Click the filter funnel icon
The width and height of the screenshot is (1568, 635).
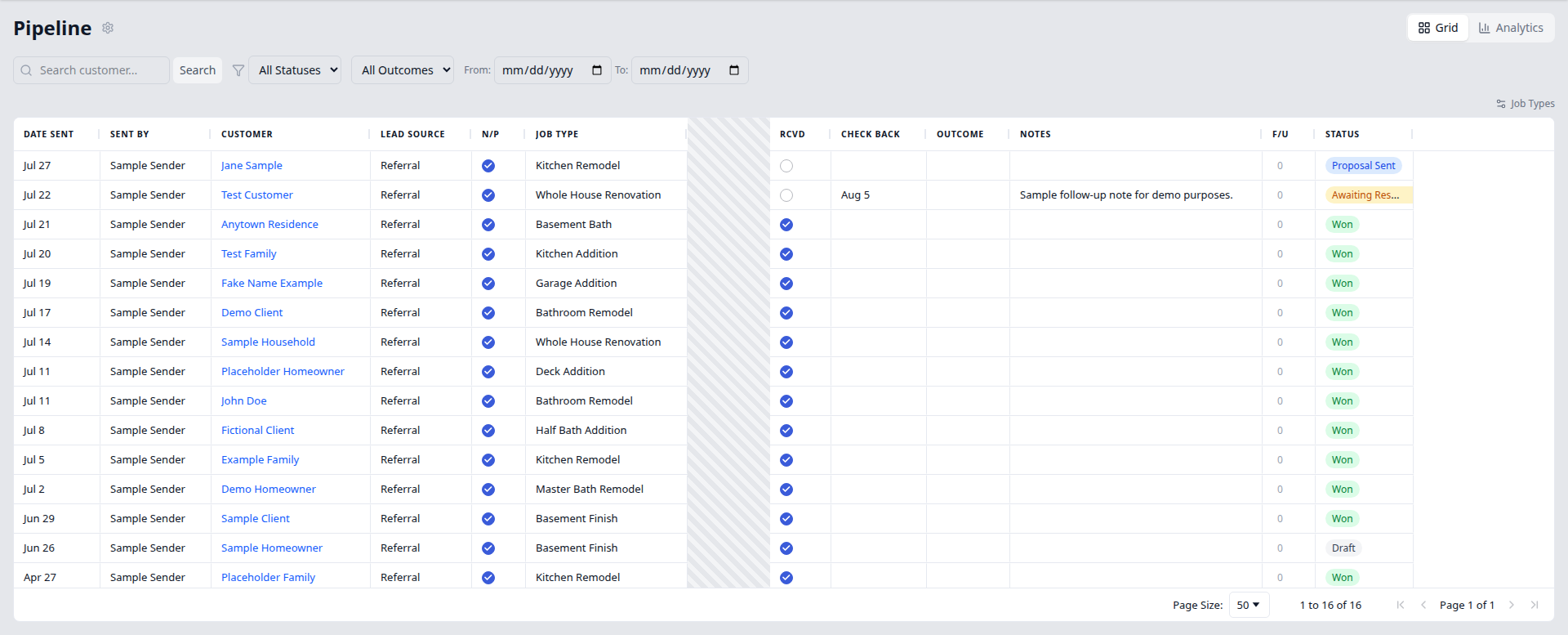238,70
